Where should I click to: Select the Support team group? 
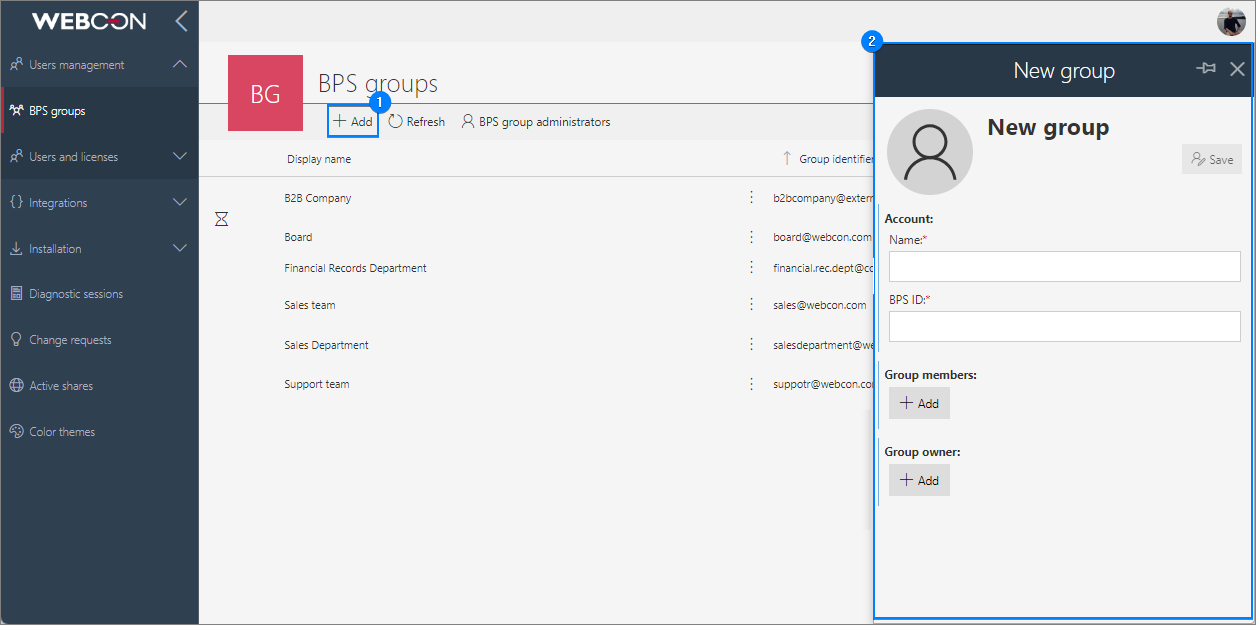[x=317, y=384]
